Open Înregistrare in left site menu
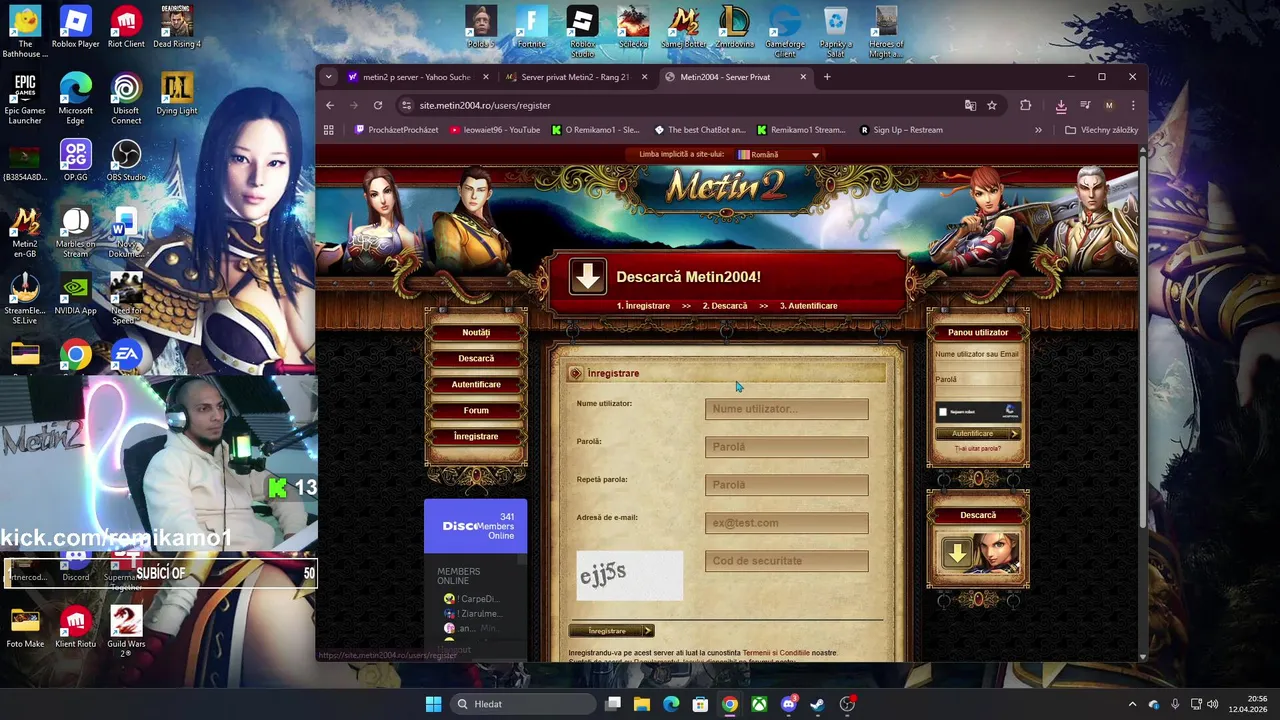This screenshot has width=1280, height=720. (476, 436)
